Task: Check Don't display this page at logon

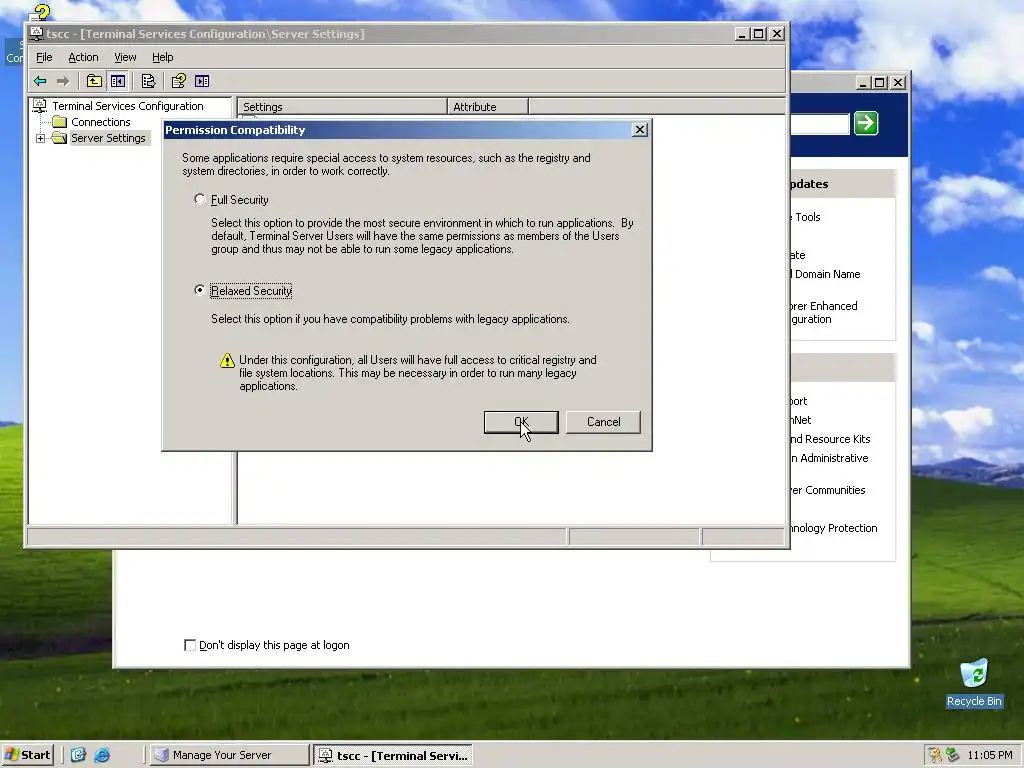Action: click(190, 645)
